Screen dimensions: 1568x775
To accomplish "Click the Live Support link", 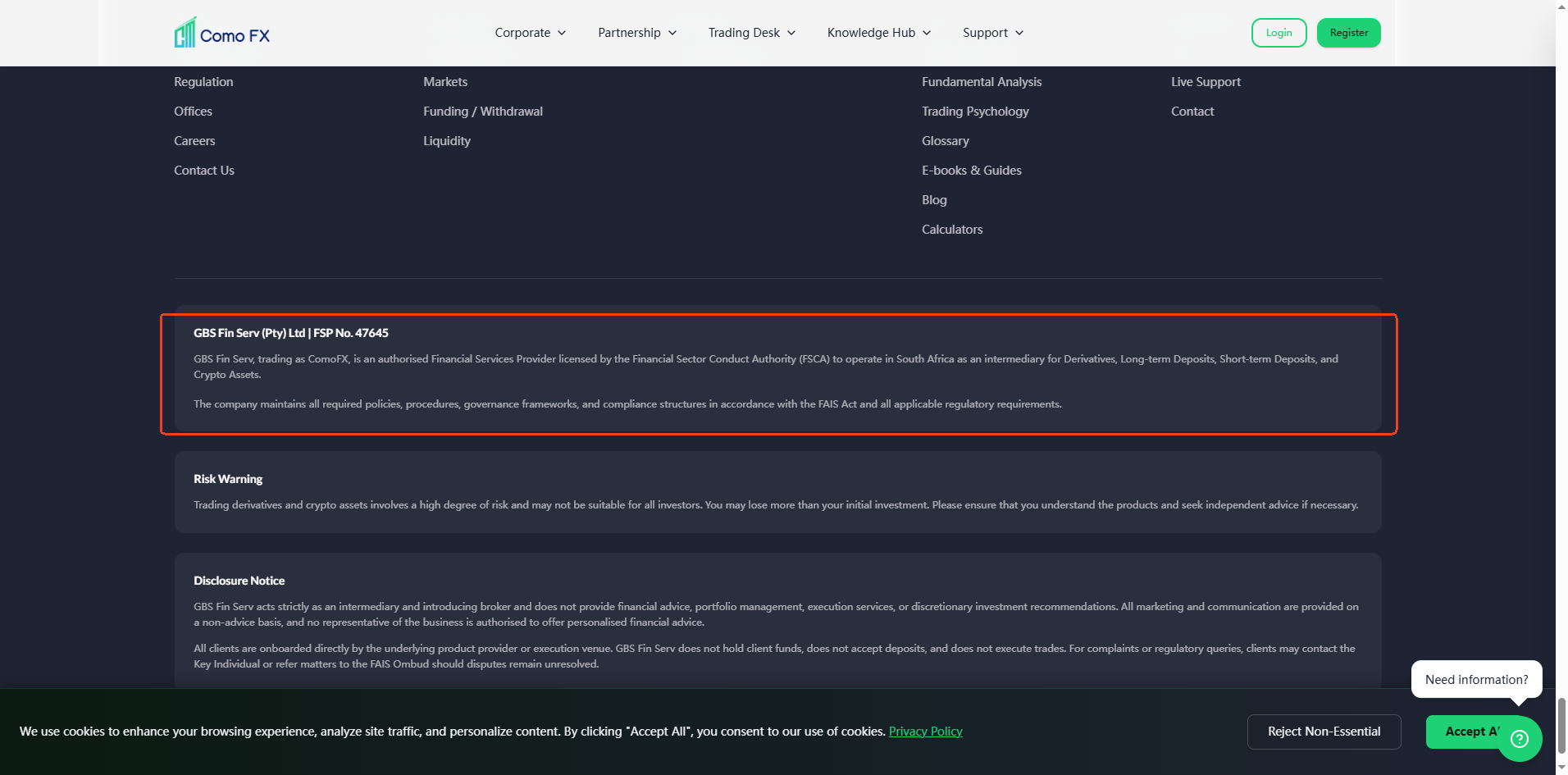I will [x=1206, y=82].
